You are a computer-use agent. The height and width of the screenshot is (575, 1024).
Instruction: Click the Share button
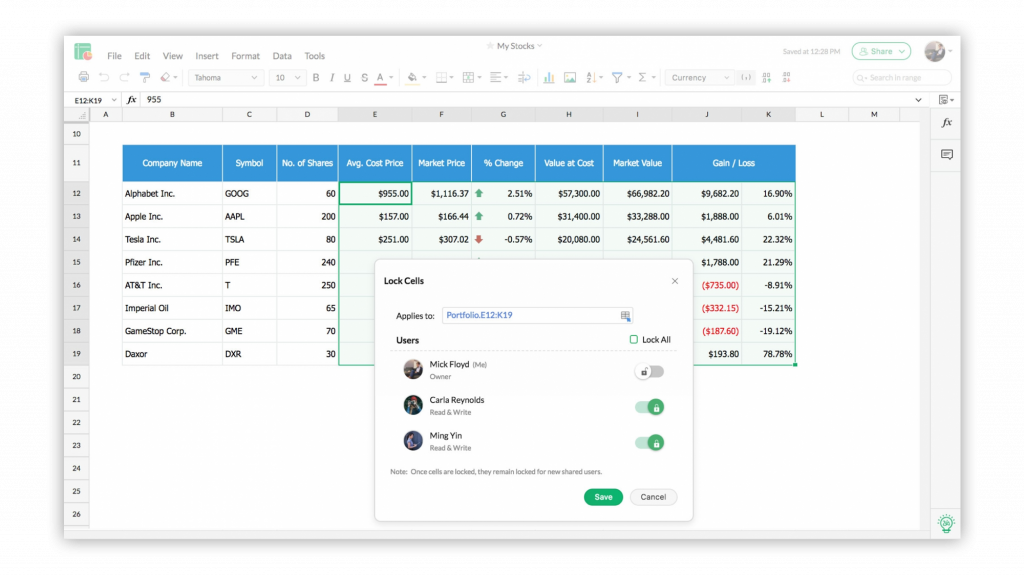click(x=881, y=51)
